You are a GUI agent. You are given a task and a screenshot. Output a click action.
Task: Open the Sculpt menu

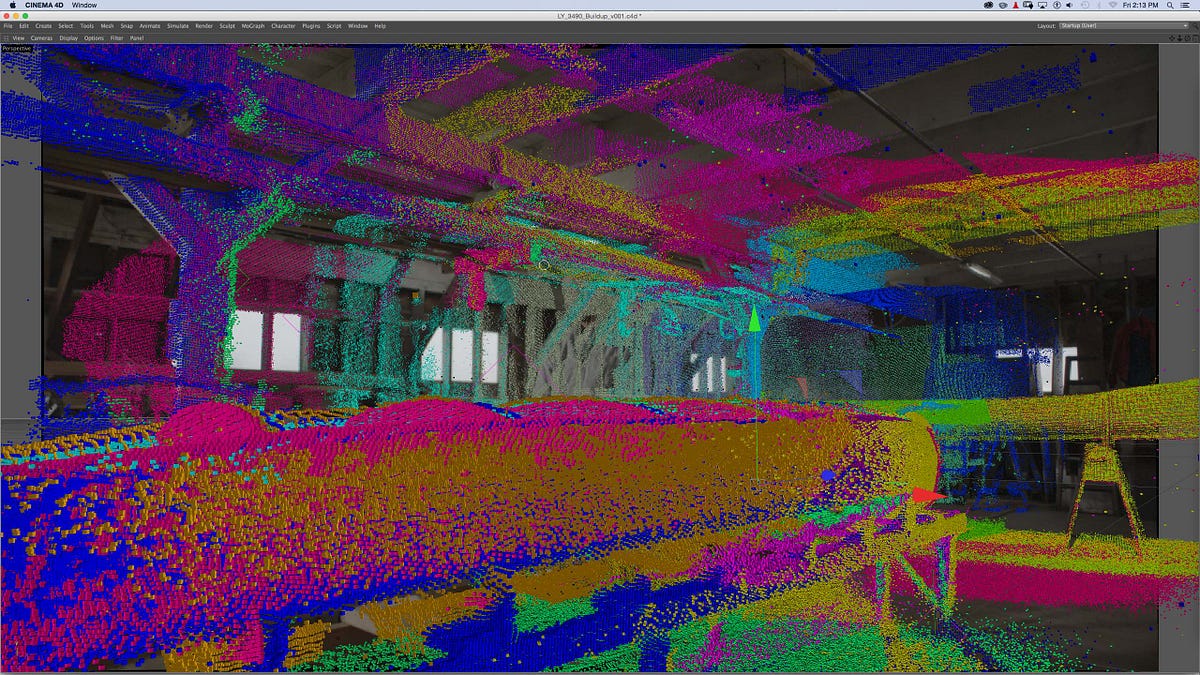pyautogui.click(x=226, y=26)
